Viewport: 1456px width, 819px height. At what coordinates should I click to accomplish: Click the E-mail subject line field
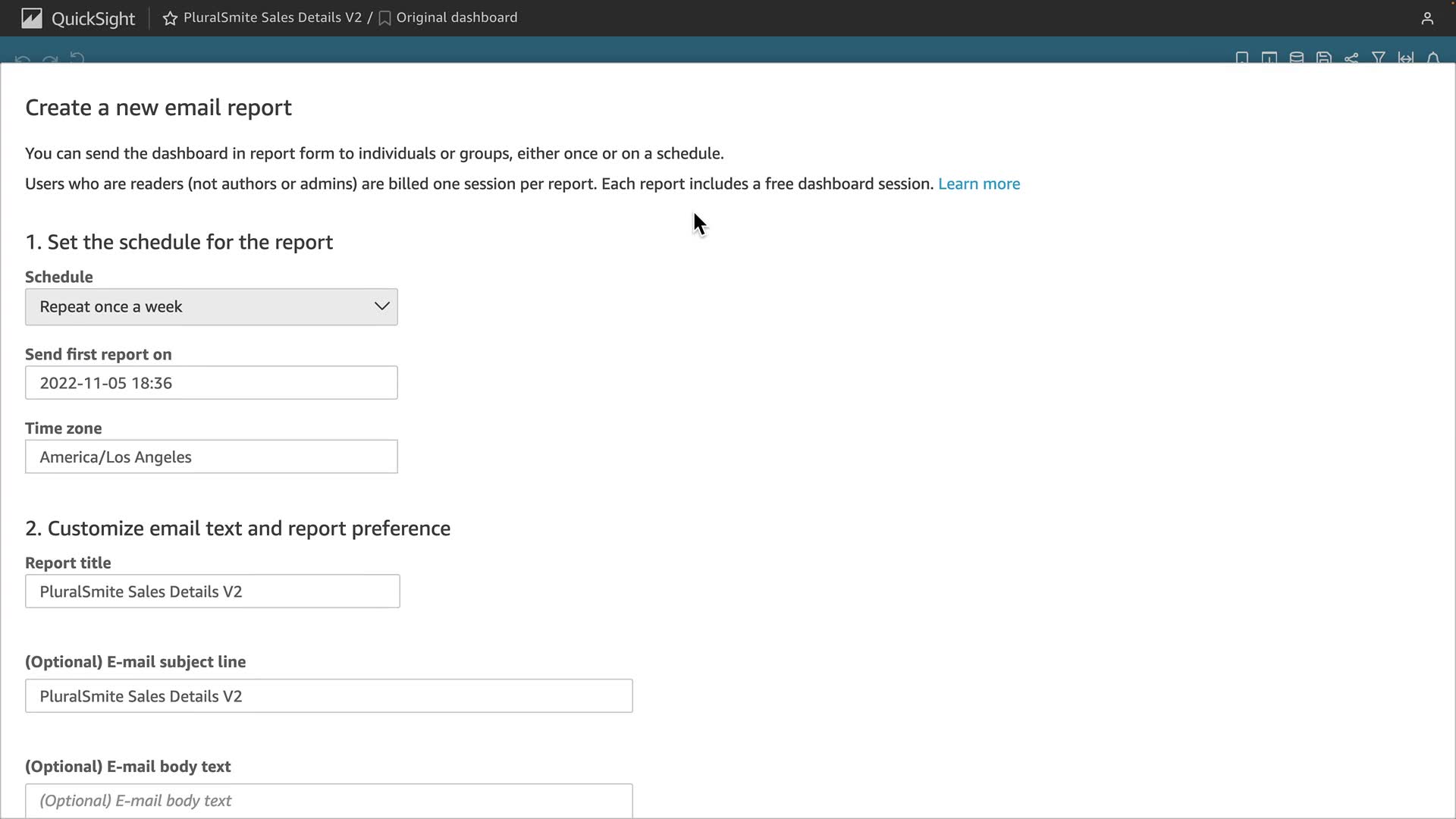pos(328,696)
